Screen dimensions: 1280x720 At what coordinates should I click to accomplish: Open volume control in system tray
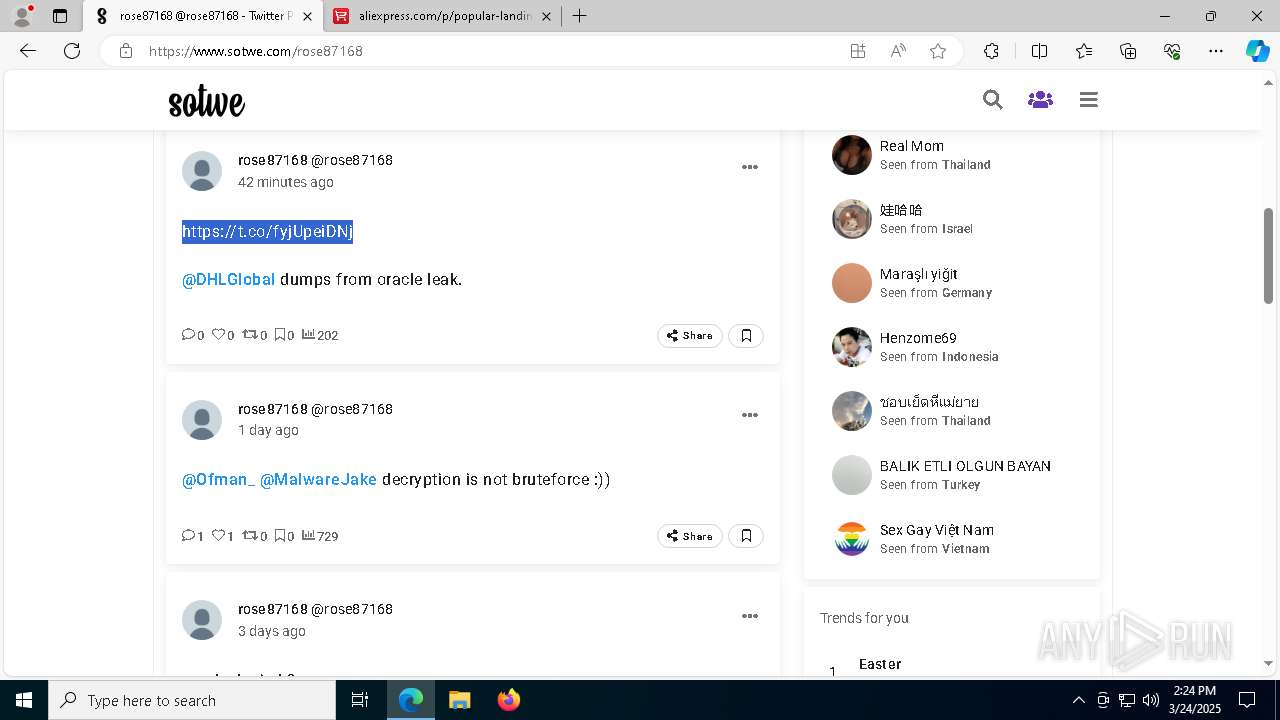coord(1151,700)
